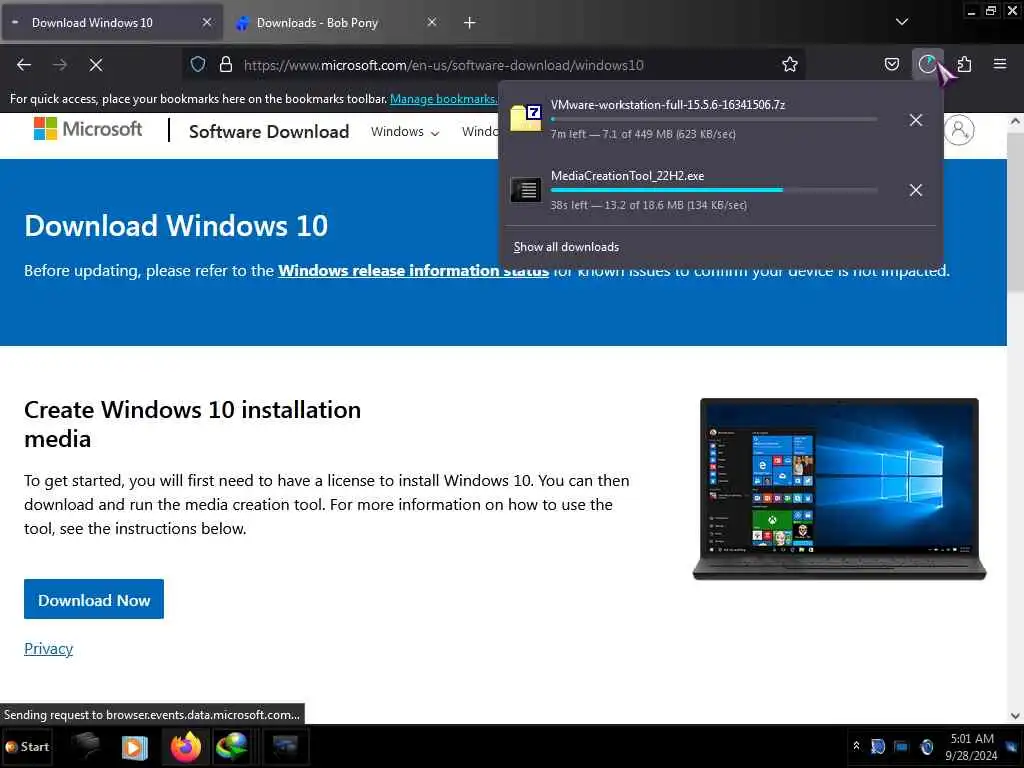Image resolution: width=1024 pixels, height=768 pixels.
Task: Click the VMware download progress bar
Action: 714,120
